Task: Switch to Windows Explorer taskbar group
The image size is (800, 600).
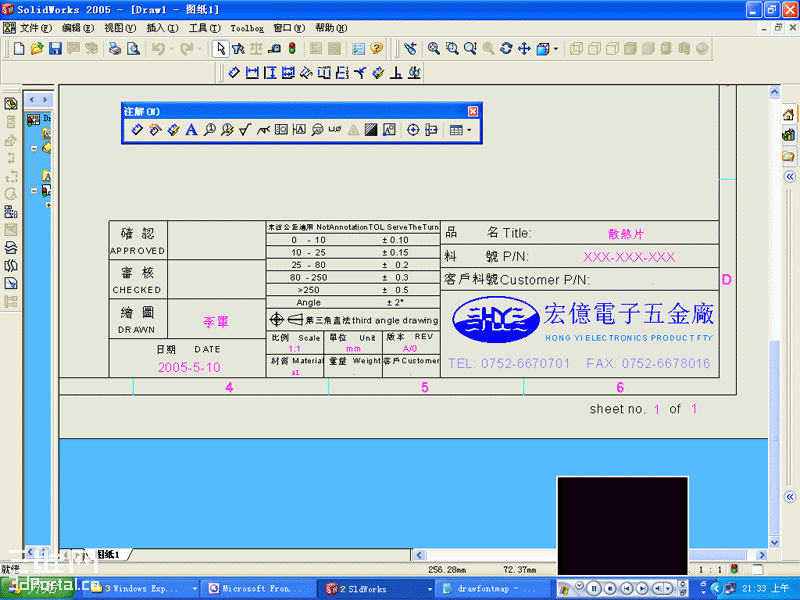Action: (x=144, y=589)
